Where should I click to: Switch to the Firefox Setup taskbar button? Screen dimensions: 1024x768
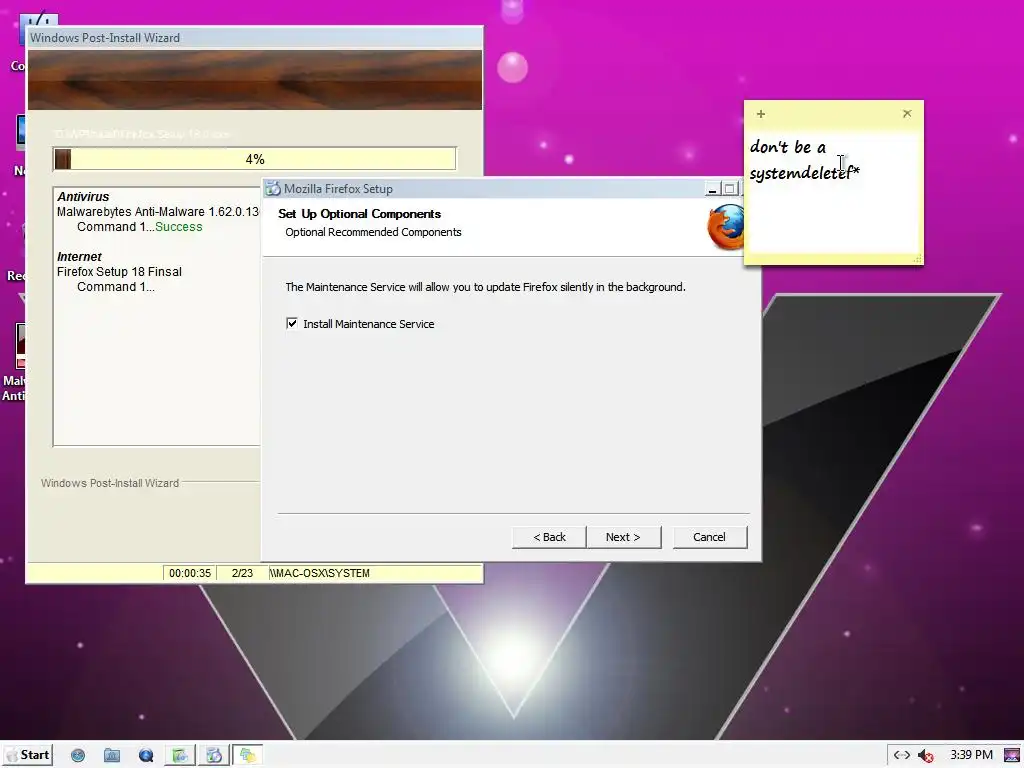[214, 756]
